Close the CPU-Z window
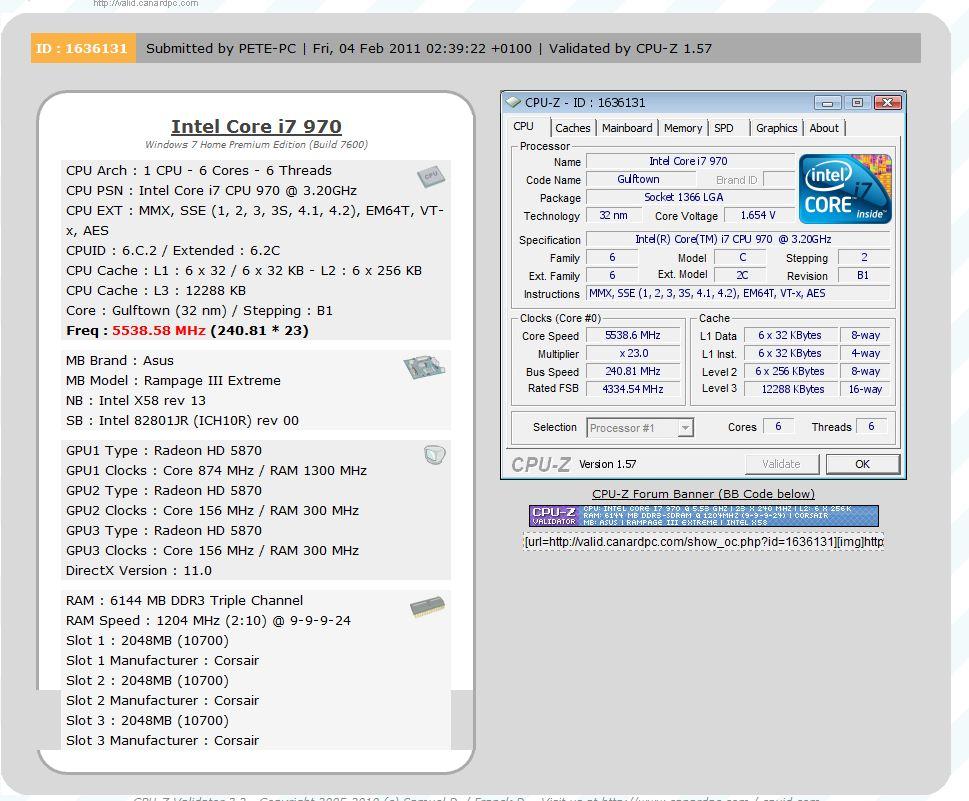The image size is (969, 801). 887,103
